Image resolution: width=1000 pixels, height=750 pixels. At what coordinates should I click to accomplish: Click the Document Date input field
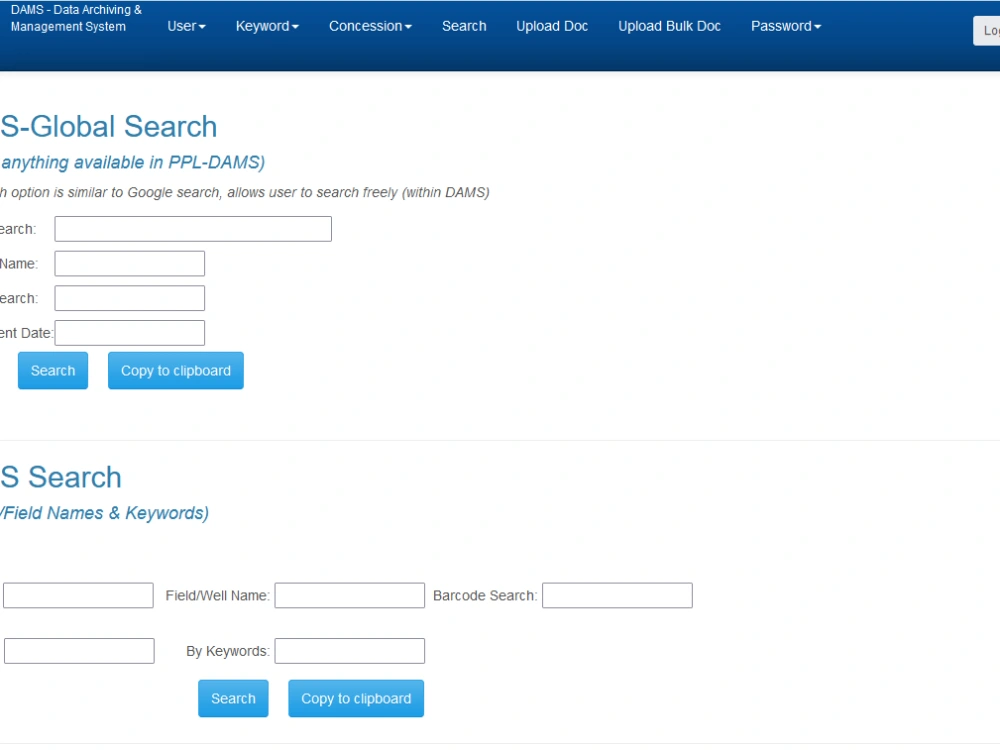[129, 332]
